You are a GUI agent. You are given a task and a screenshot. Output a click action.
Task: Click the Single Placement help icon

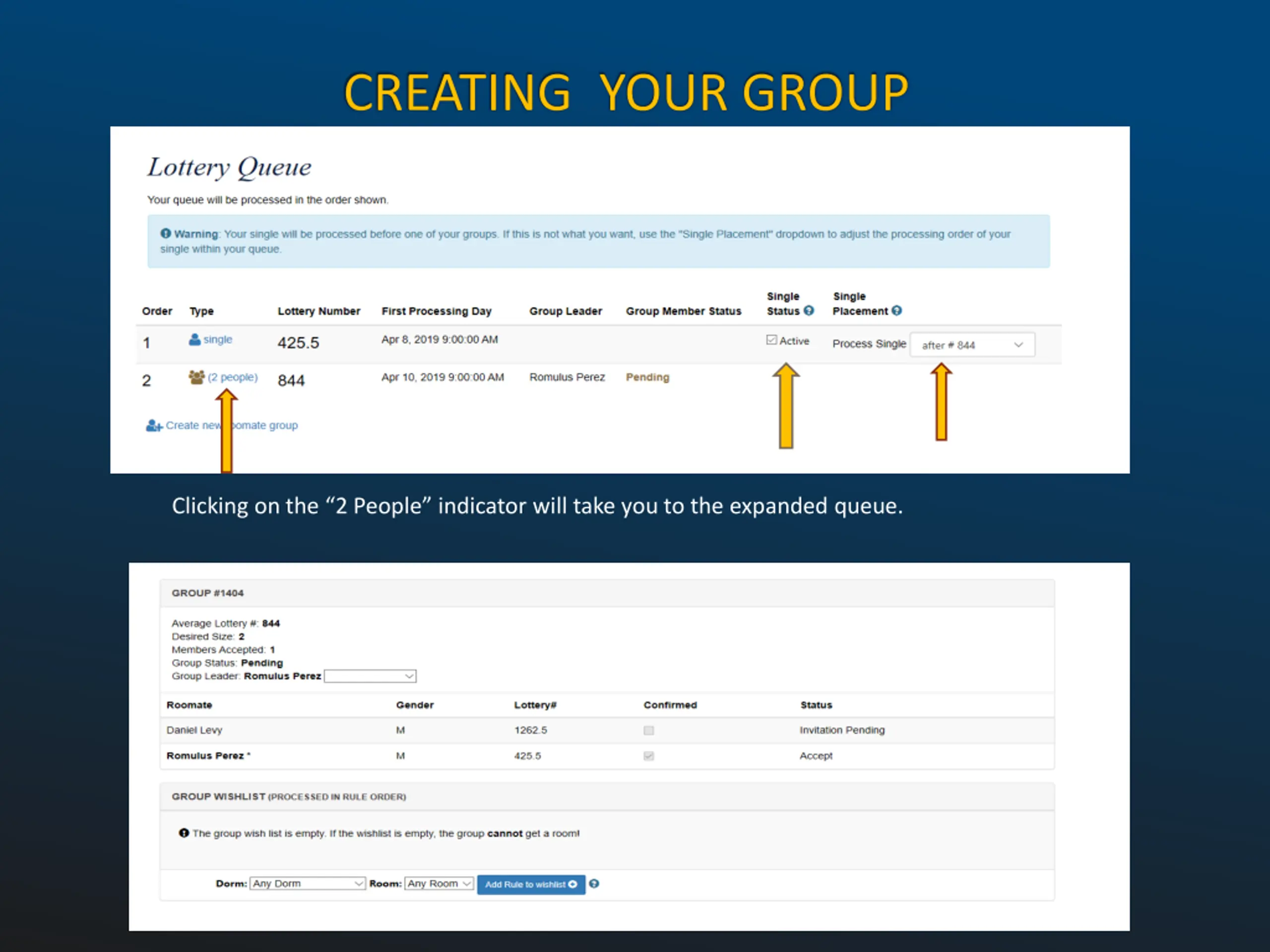point(896,310)
